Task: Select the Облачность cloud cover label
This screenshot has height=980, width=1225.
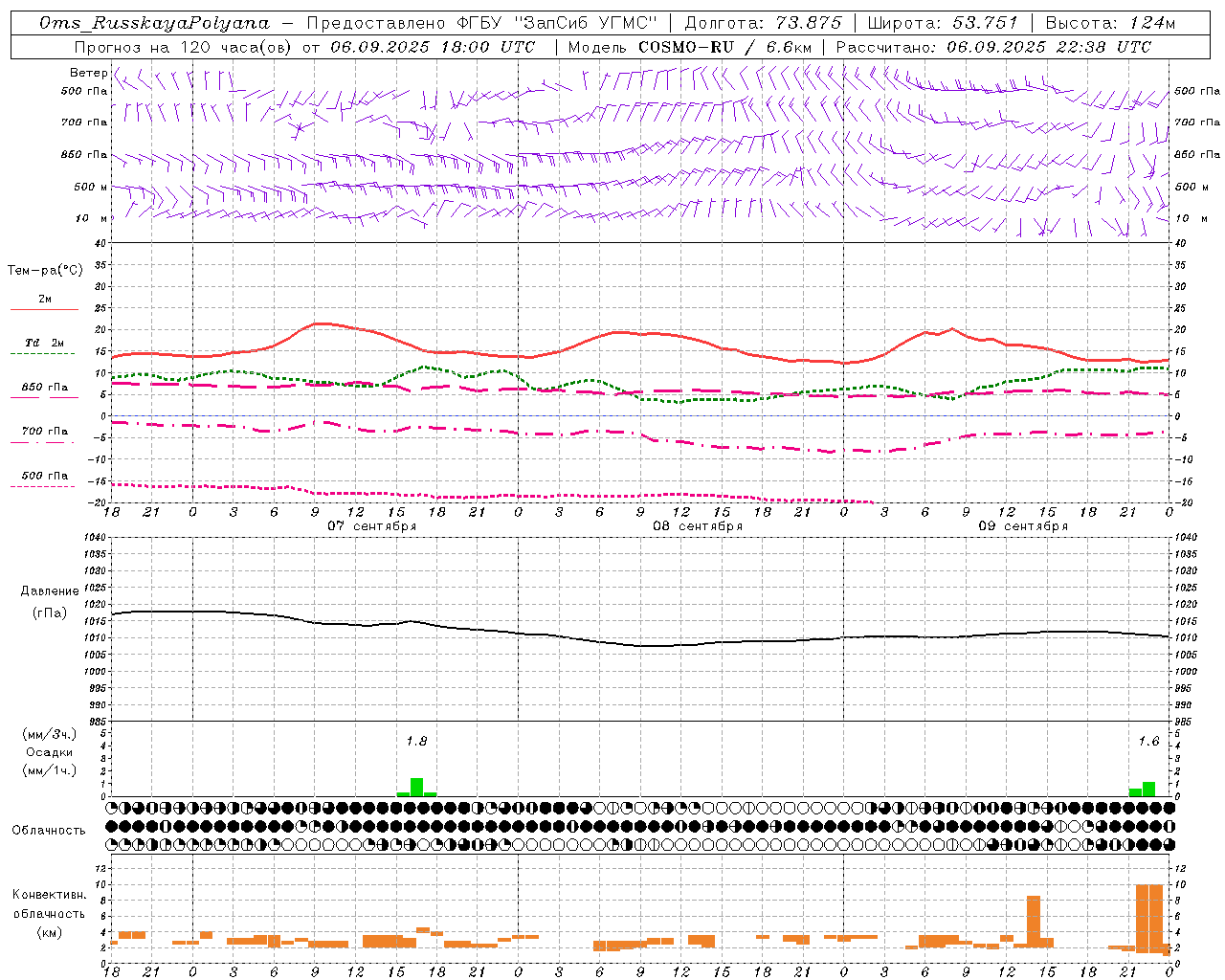Action: click(x=49, y=831)
